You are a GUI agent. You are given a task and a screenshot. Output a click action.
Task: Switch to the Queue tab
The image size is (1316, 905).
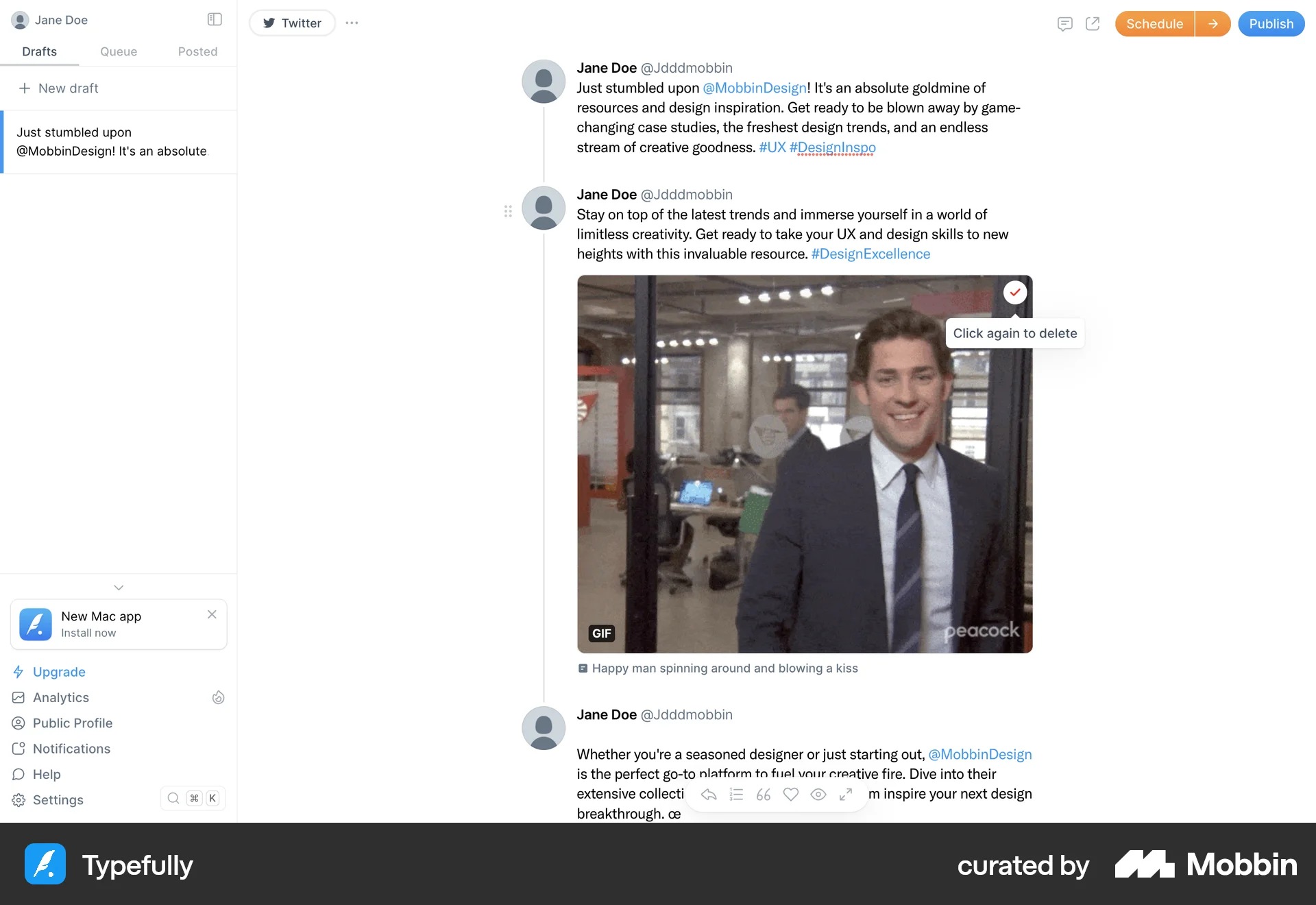(119, 51)
